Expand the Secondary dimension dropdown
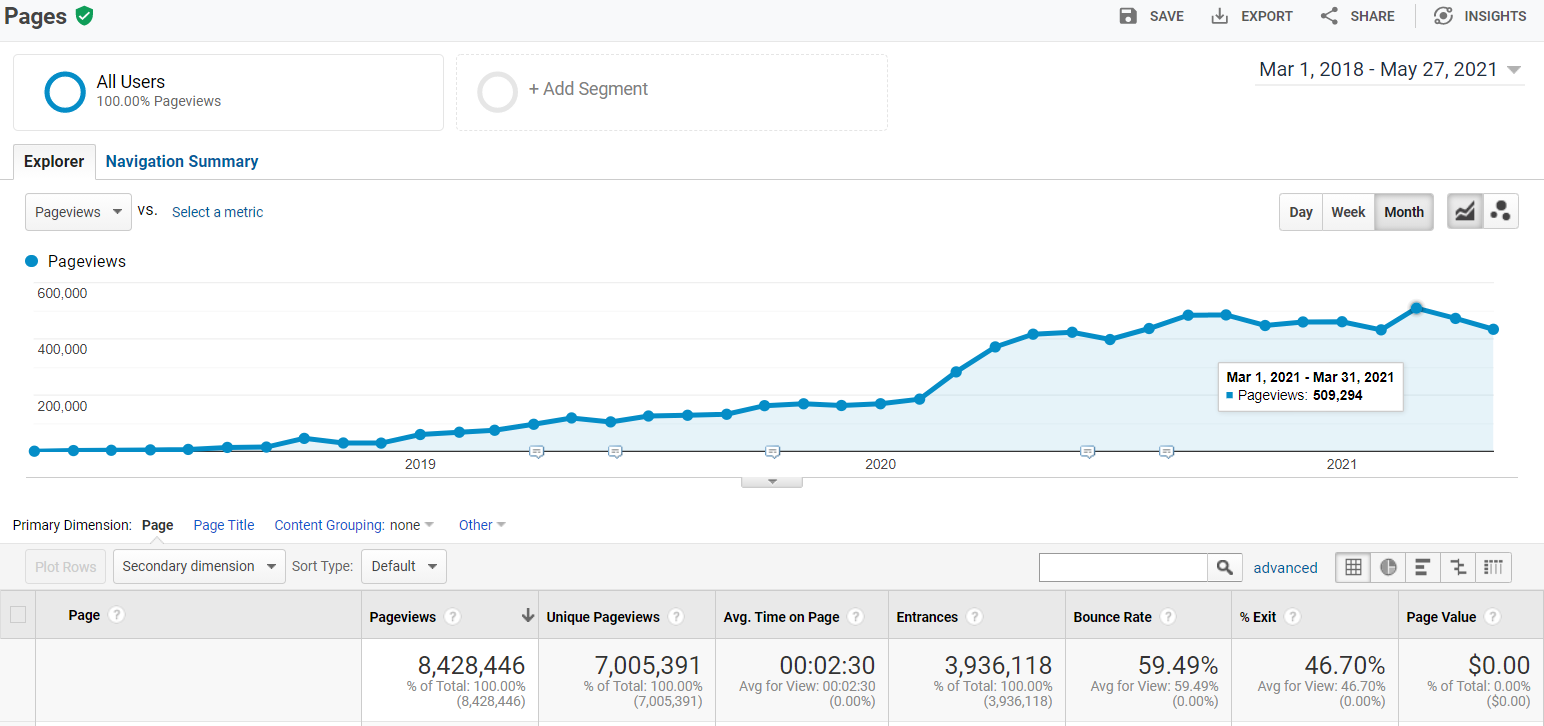The height and width of the screenshot is (726, 1544). 199,566
